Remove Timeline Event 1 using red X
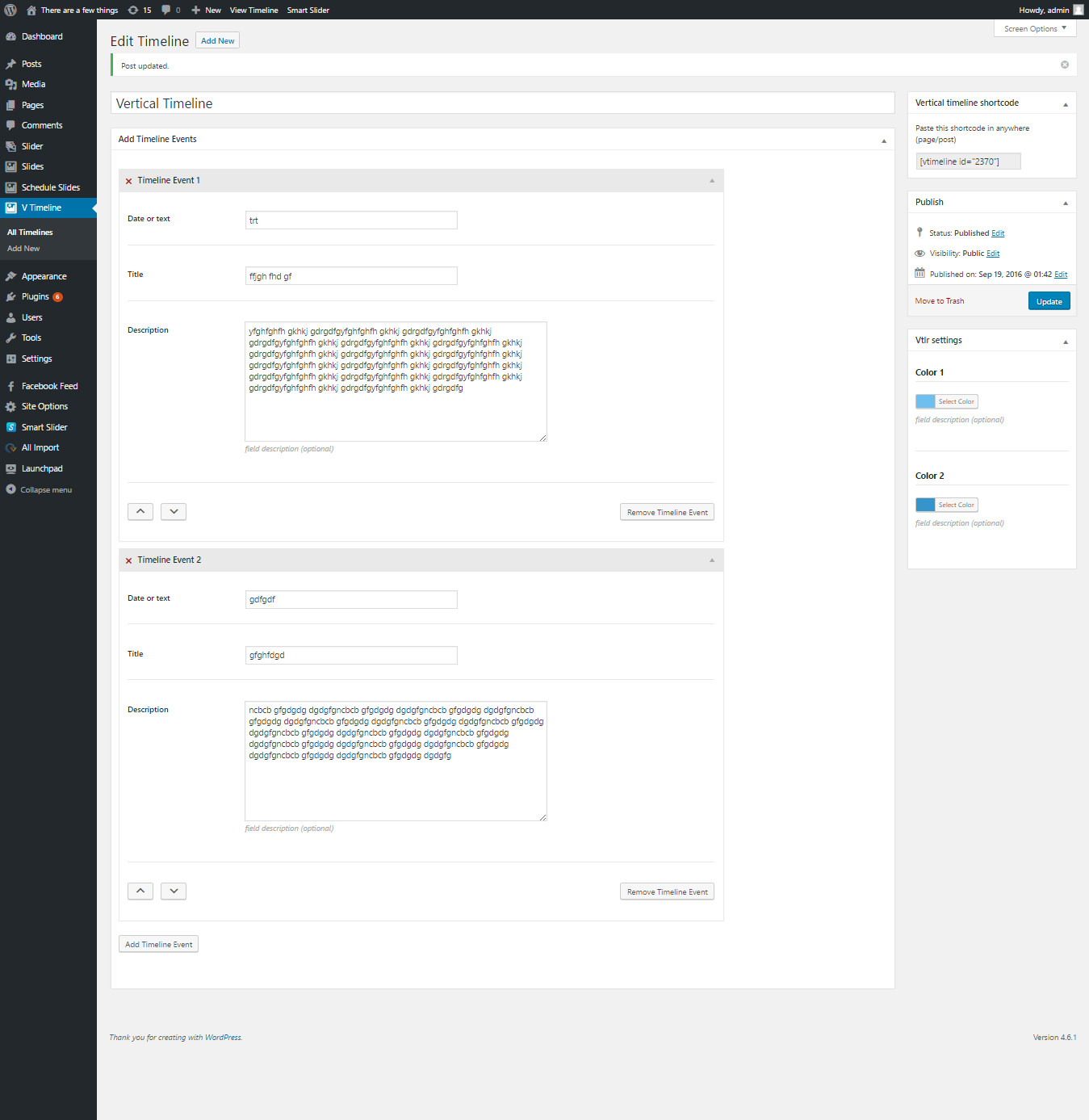 click(x=128, y=181)
